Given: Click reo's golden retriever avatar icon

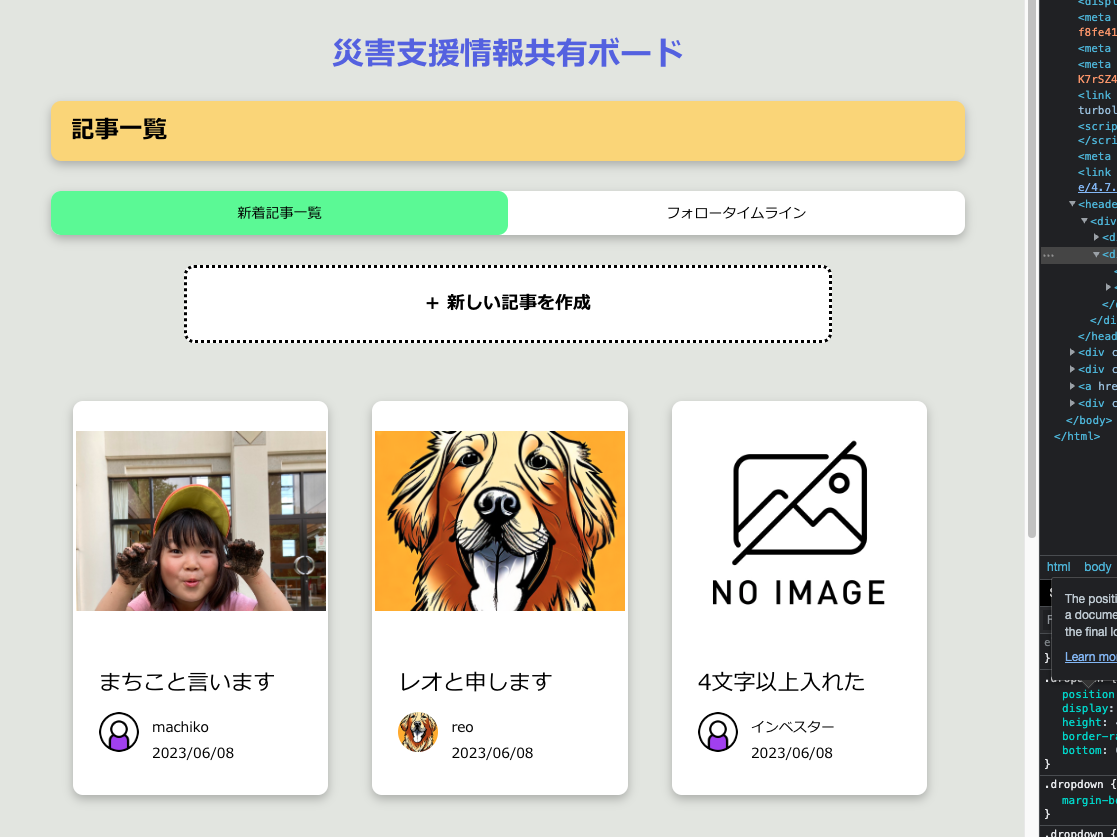Looking at the screenshot, I should tap(418, 732).
